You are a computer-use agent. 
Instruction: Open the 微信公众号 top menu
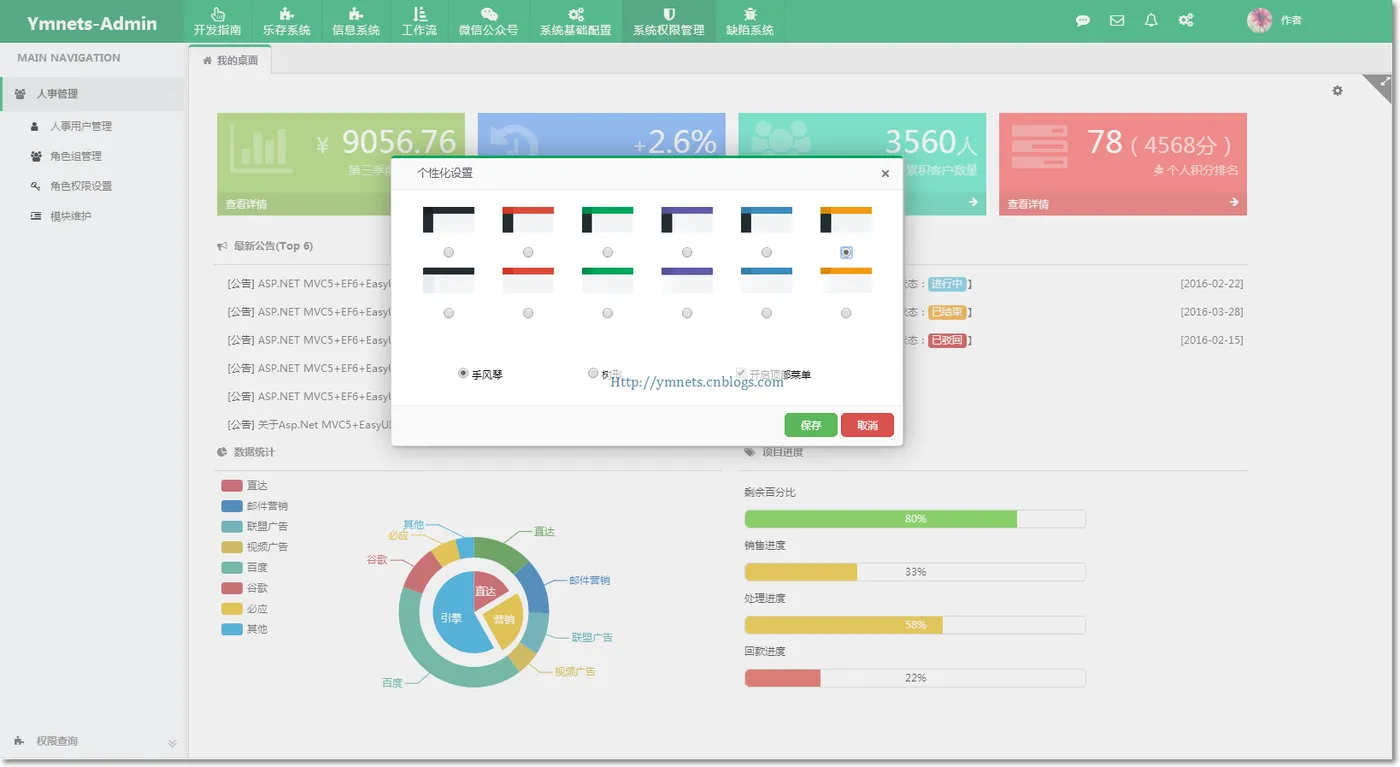[x=489, y=22]
